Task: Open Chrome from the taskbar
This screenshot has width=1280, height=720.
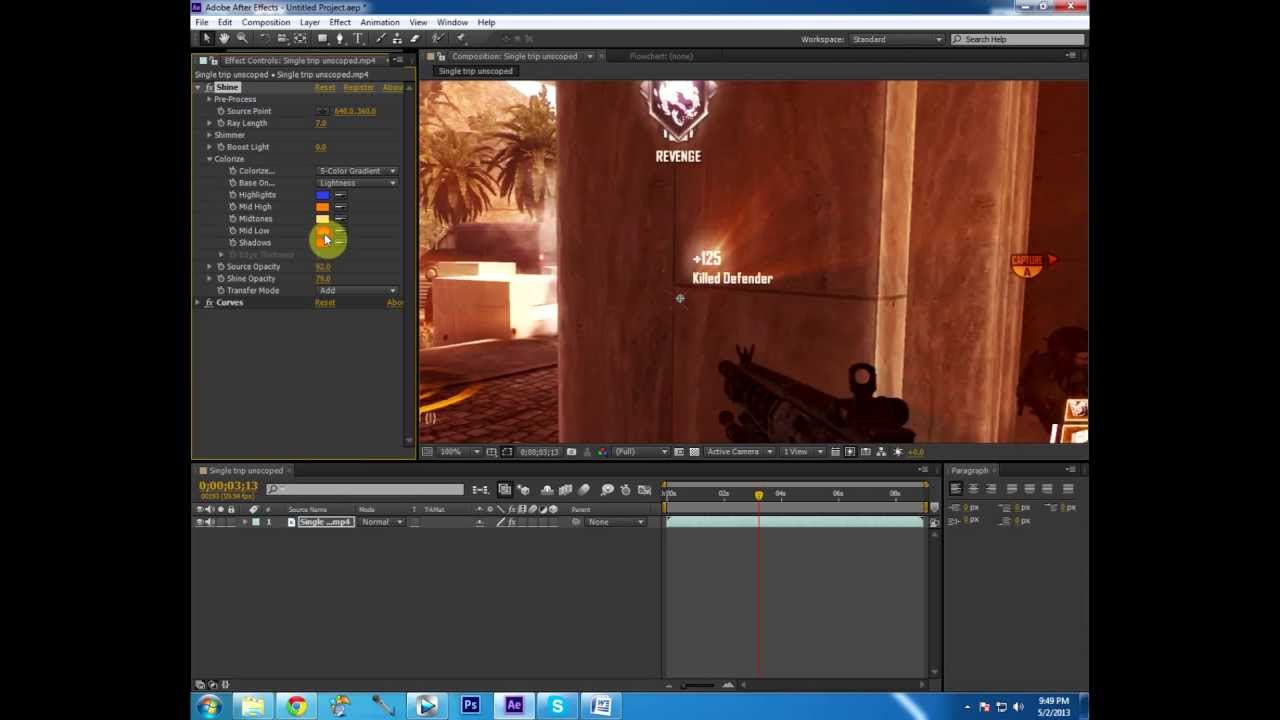Action: [x=296, y=706]
